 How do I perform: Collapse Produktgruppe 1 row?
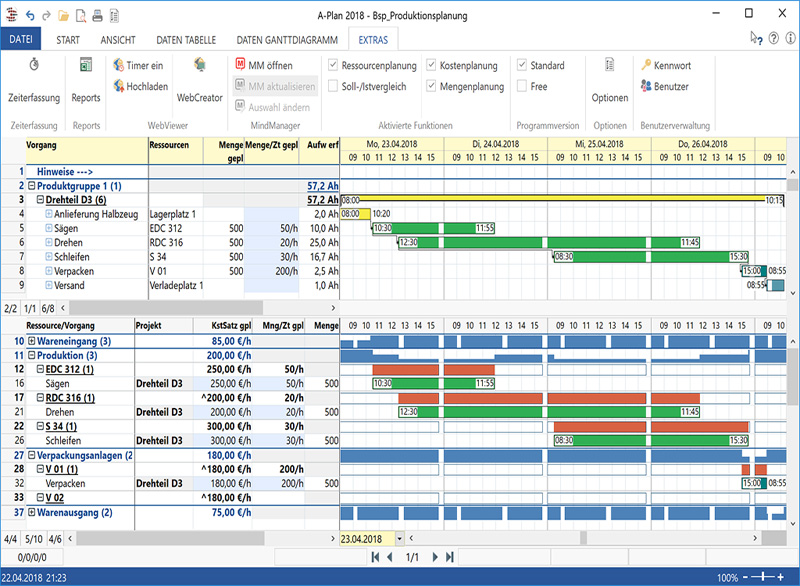tap(32, 186)
